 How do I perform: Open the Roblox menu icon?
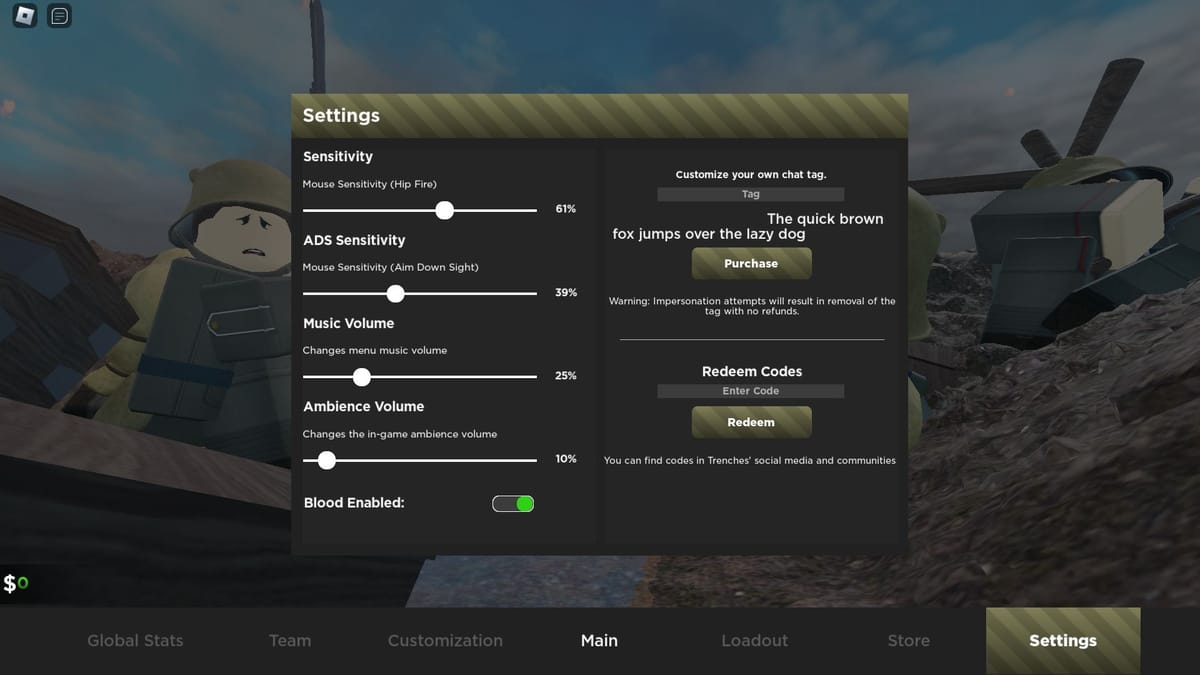click(25, 16)
